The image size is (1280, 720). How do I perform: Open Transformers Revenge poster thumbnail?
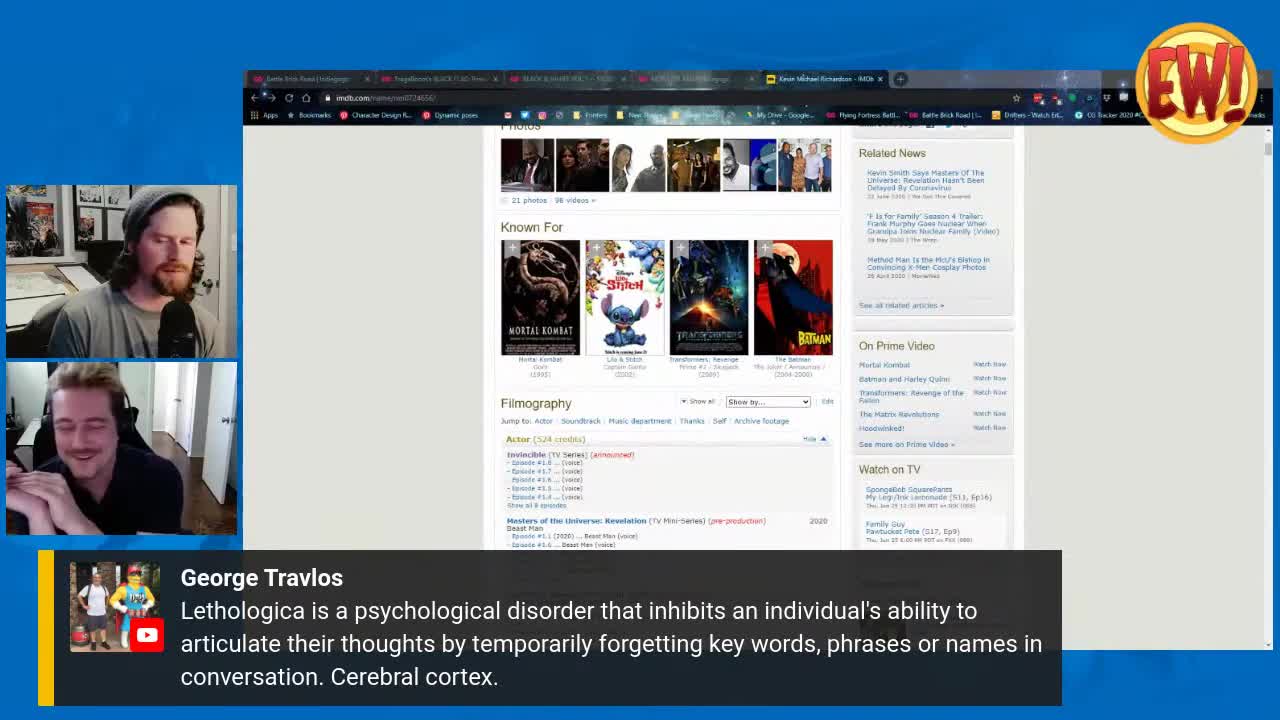click(x=708, y=297)
